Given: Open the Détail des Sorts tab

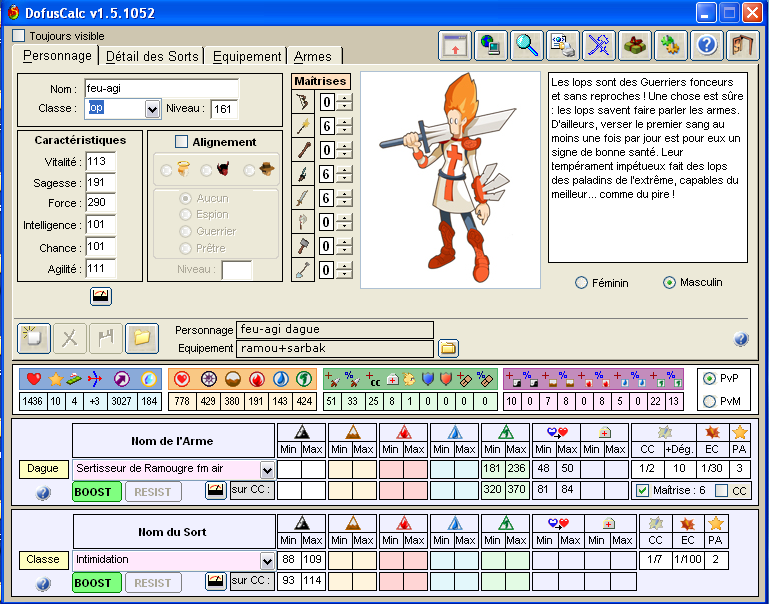Looking at the screenshot, I should (x=152, y=56).
